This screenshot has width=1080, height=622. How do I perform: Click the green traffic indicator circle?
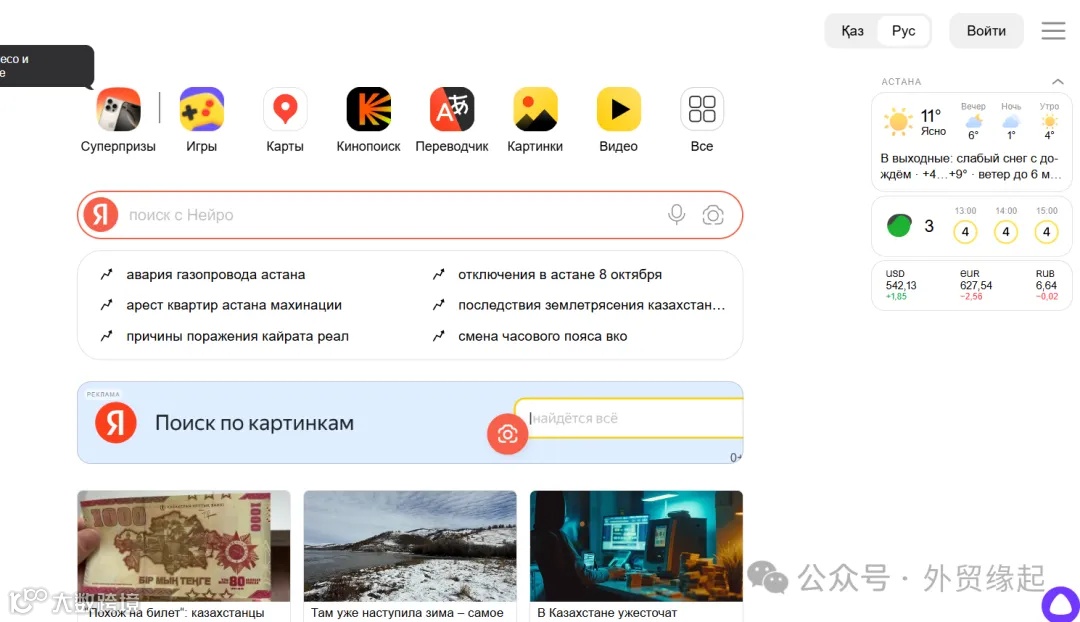[x=899, y=225]
